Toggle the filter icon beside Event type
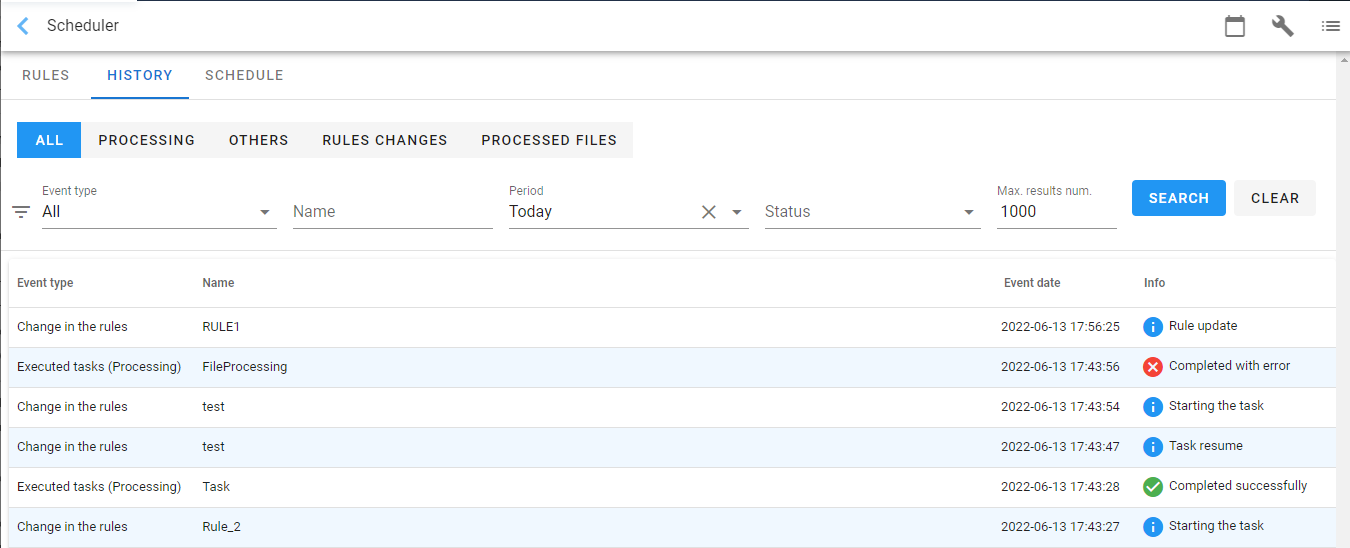The height and width of the screenshot is (548, 1350). coord(21,212)
